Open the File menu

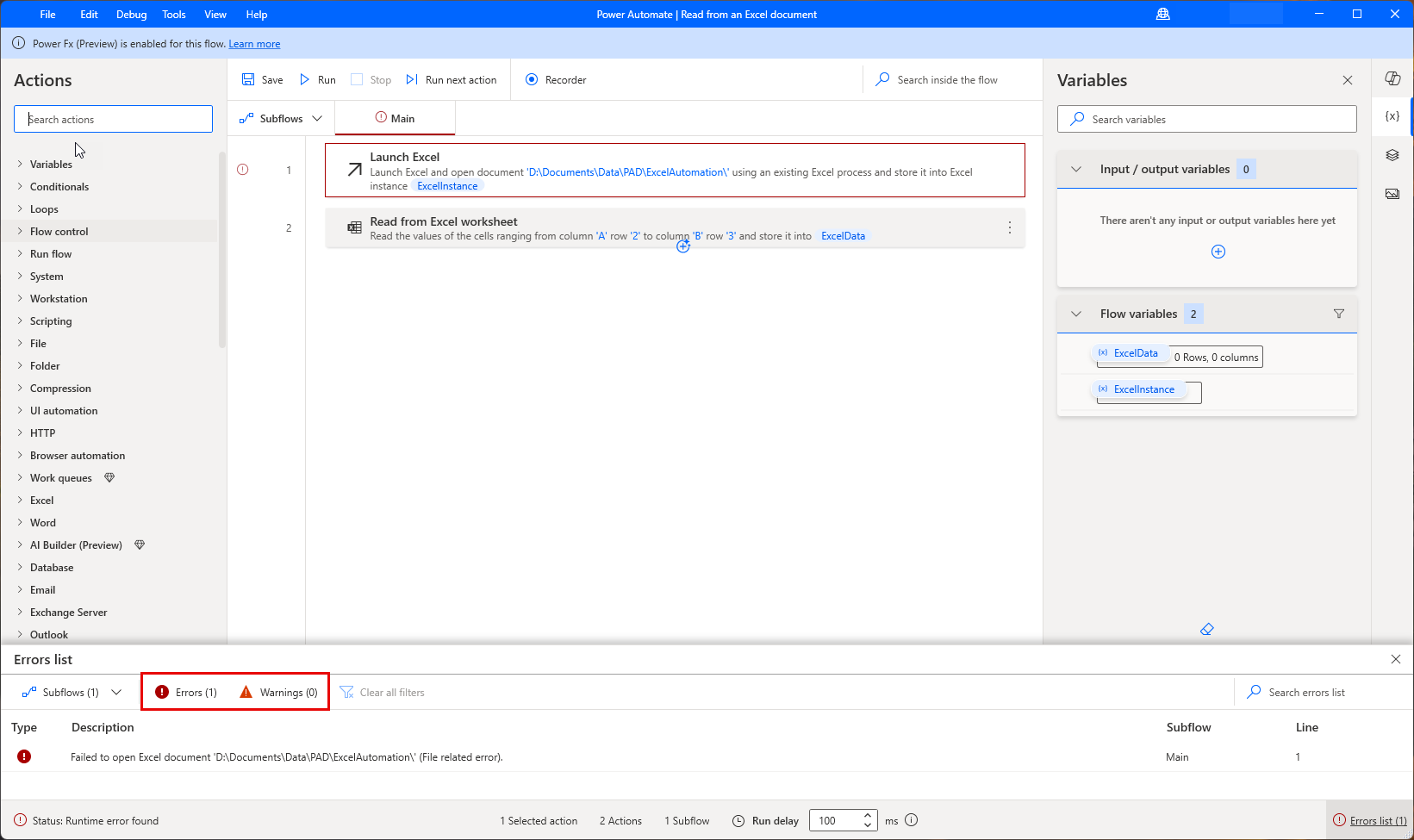[48, 14]
